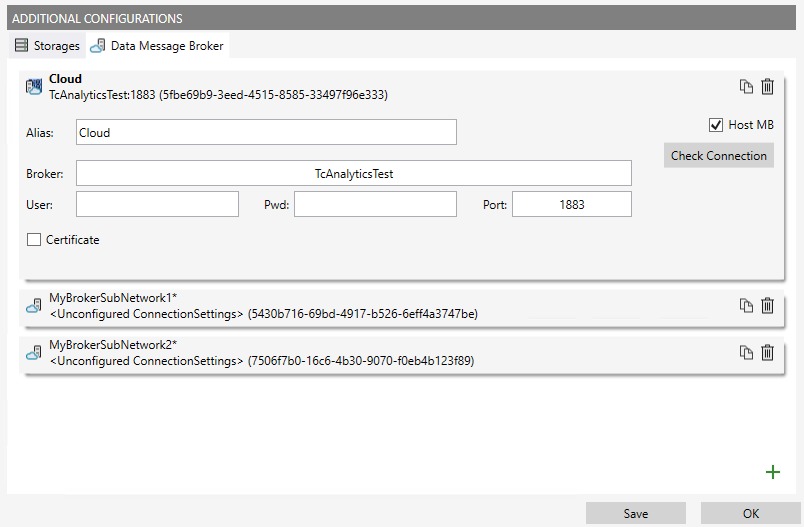Select the TcAnalyticsTest:1883 GUID text
The image size is (804, 527).
(218, 95)
